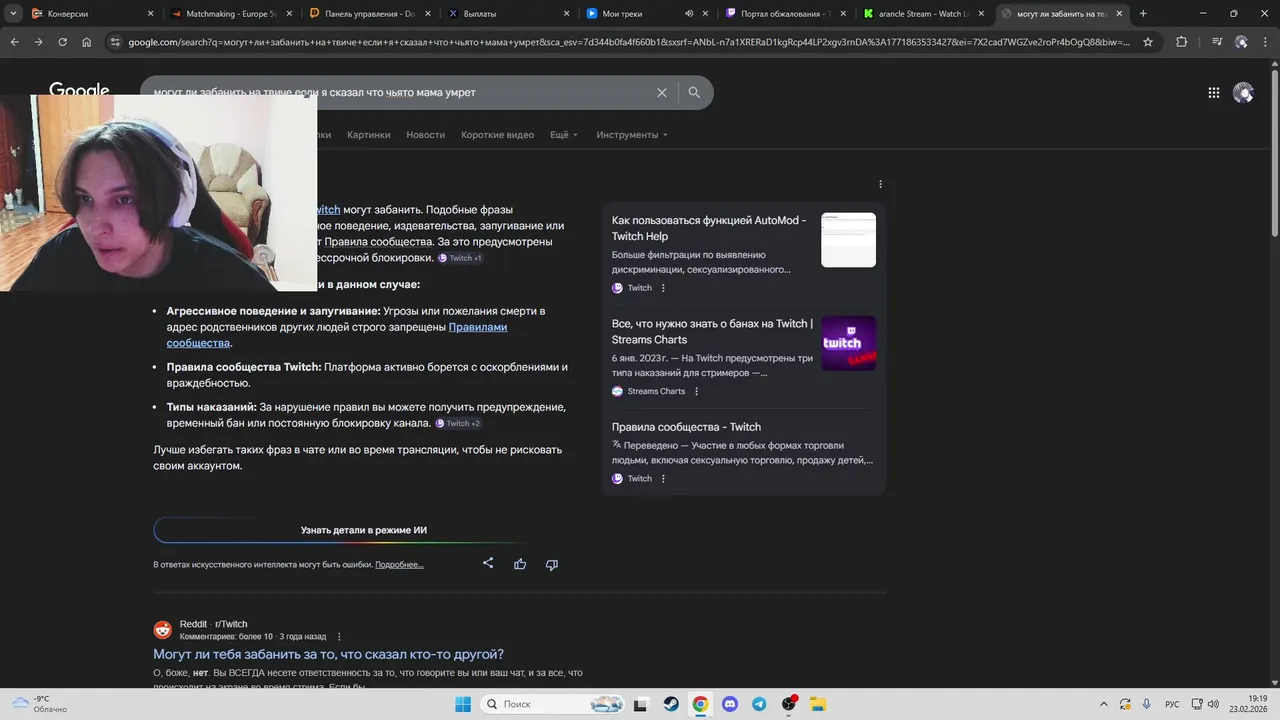
Task: Switch to the arancle Stream tab
Action: pos(923,14)
